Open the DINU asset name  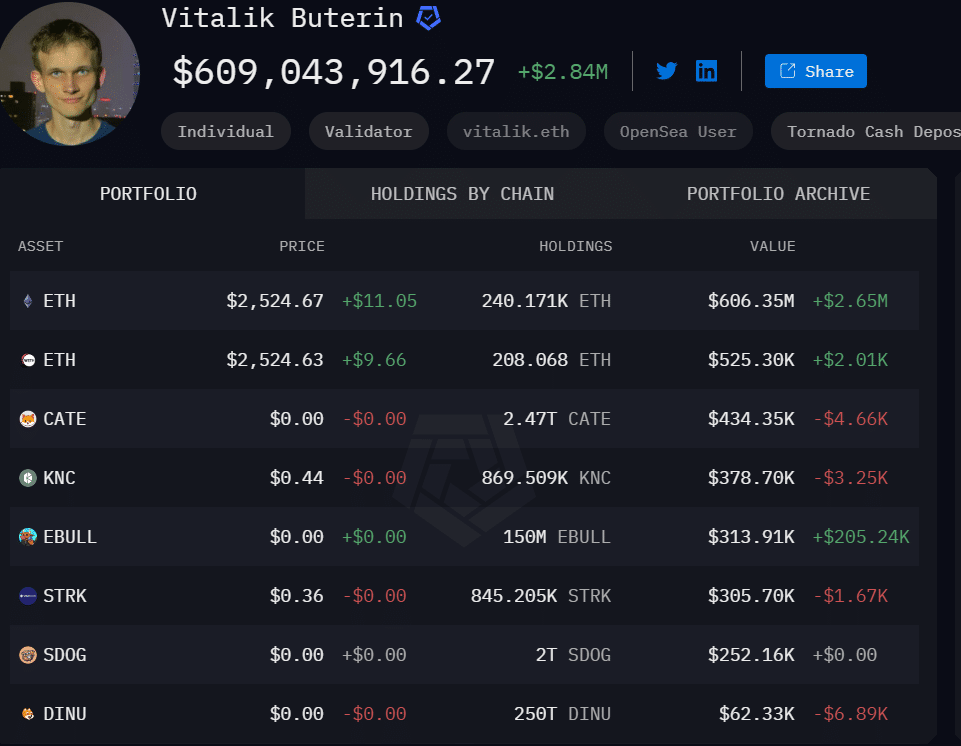click(x=64, y=714)
